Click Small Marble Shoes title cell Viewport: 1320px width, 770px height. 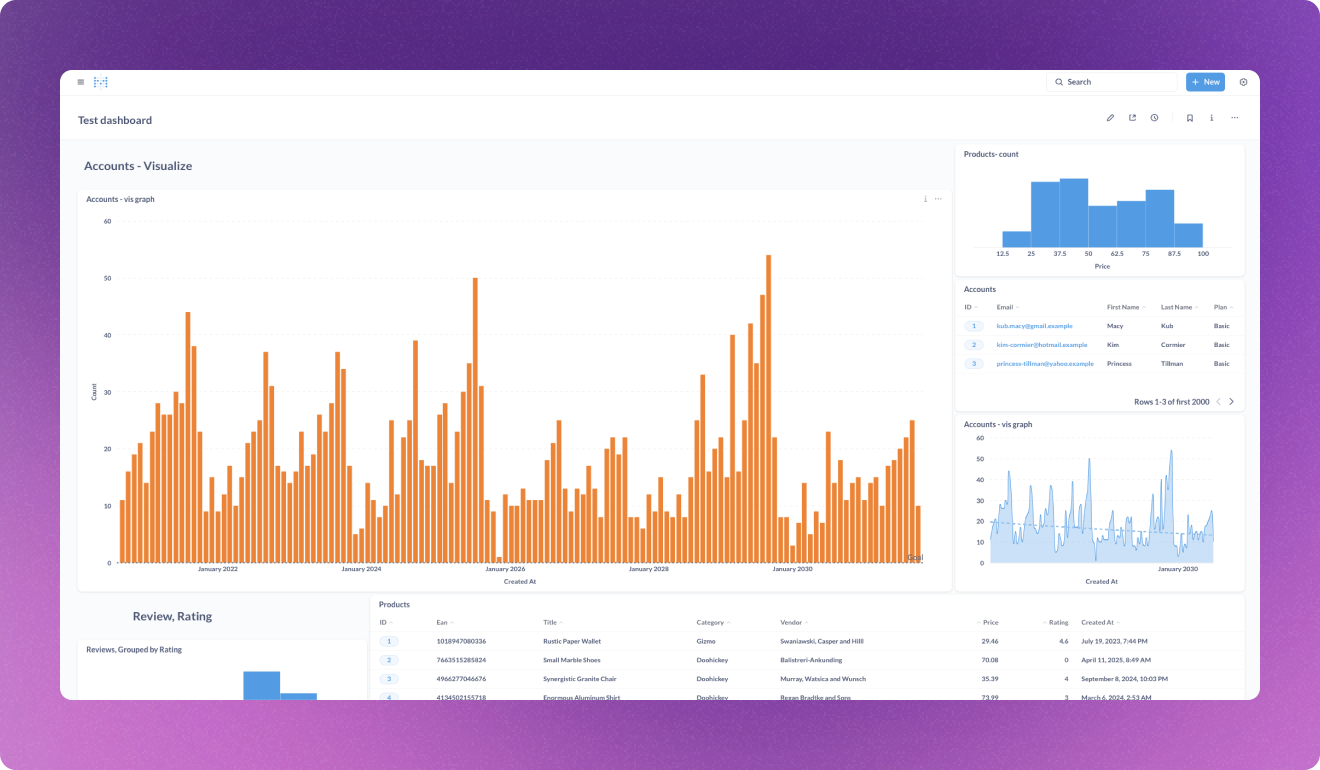(572, 660)
